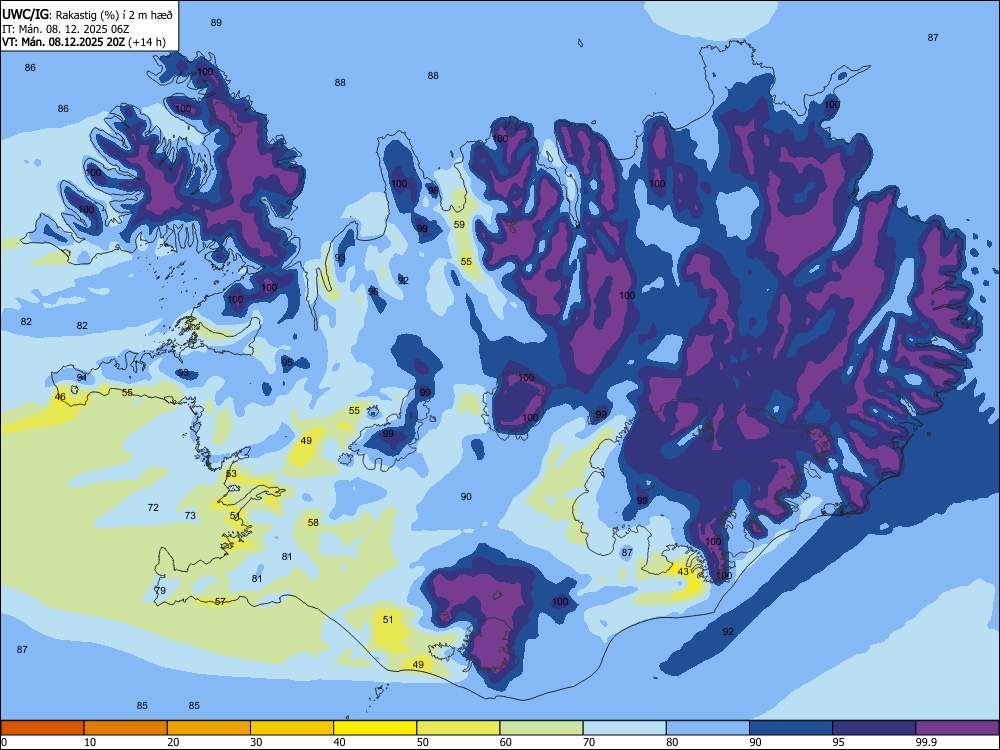Image resolution: width=1000 pixels, height=750 pixels.
Task: Click the medium blue 90–95 legend swatch
Action: coord(791,728)
